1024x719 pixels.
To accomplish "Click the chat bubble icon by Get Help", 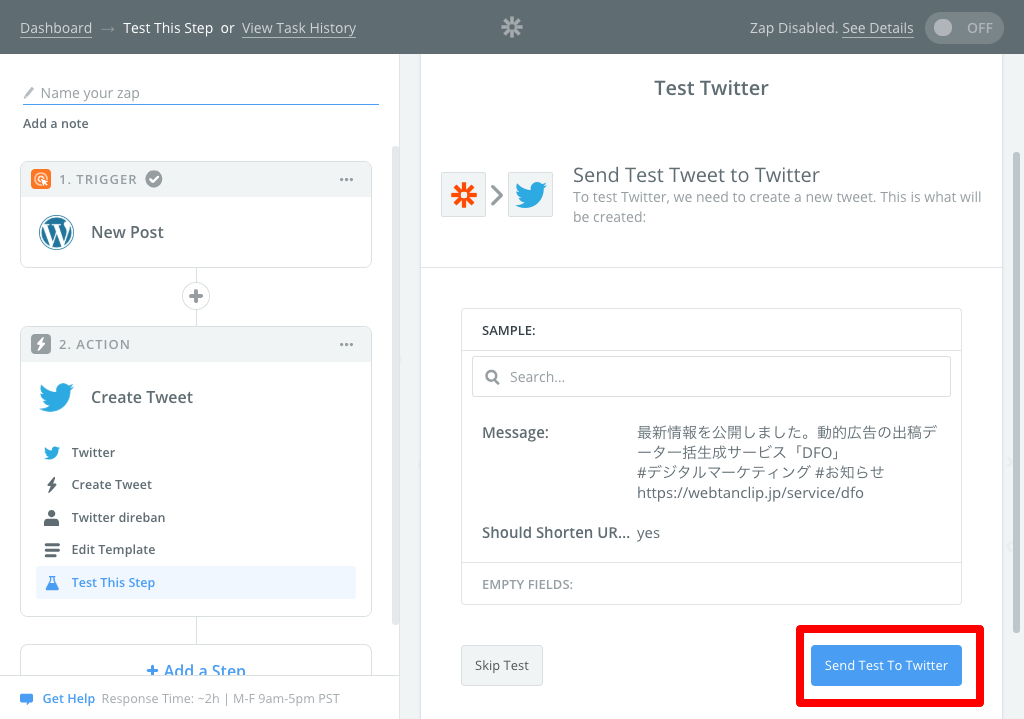I will point(27,699).
